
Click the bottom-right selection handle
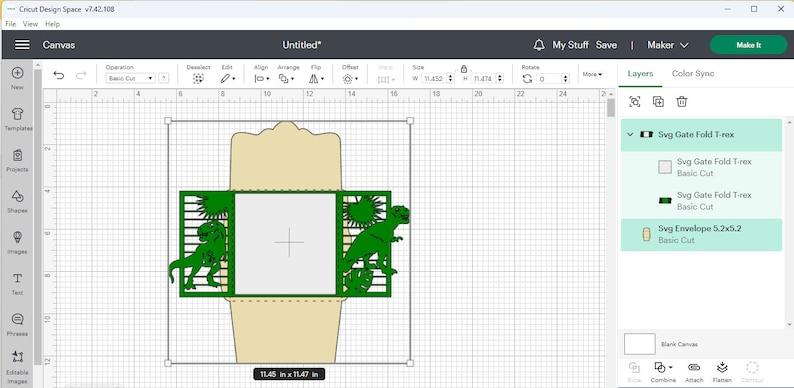coord(410,363)
